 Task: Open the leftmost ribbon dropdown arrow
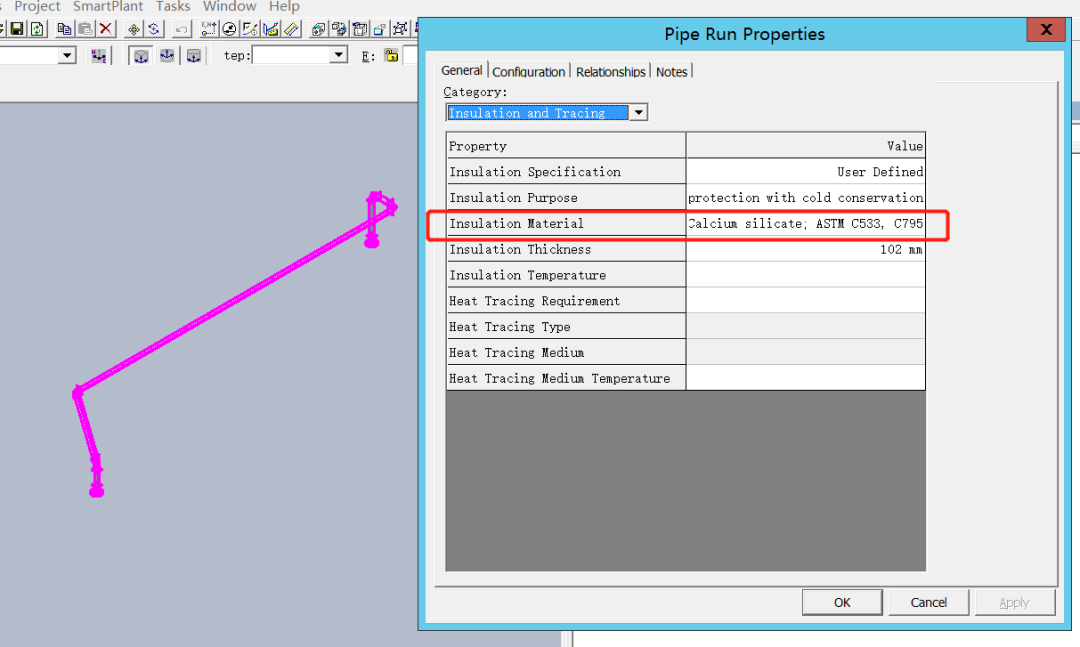(x=67, y=55)
